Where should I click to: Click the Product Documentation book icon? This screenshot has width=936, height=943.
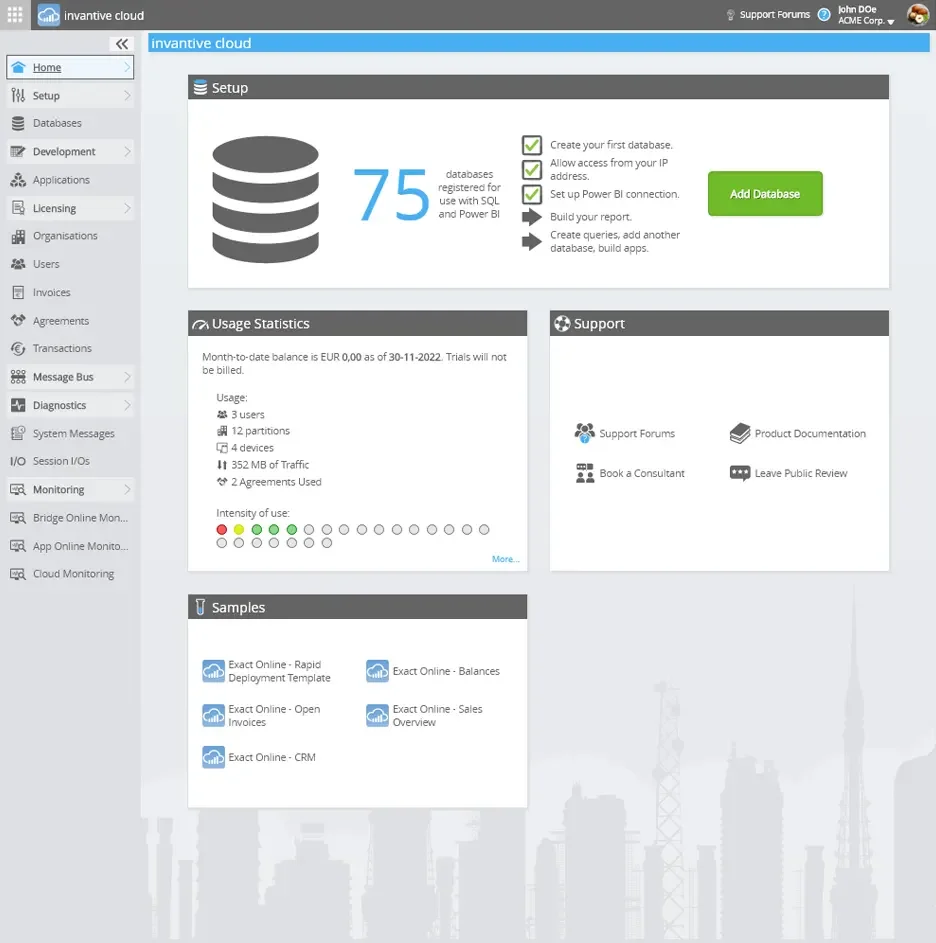pos(740,433)
